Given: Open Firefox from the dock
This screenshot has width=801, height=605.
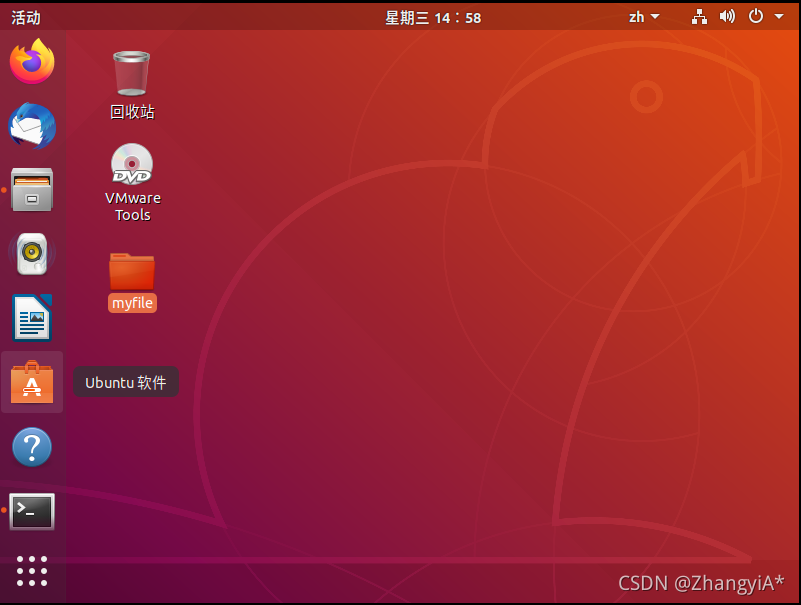Looking at the screenshot, I should [32, 62].
